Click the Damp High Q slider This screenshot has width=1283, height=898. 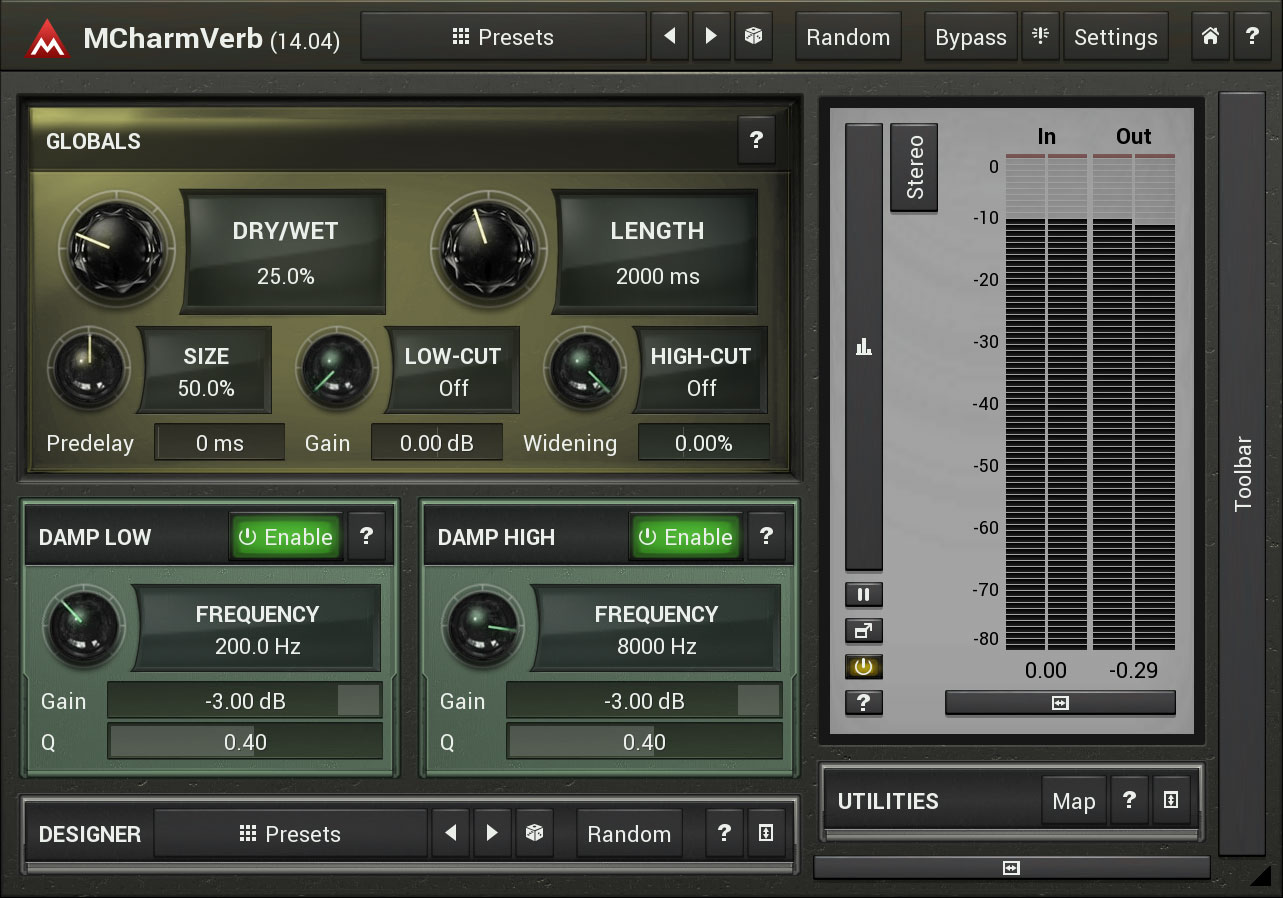tap(644, 741)
